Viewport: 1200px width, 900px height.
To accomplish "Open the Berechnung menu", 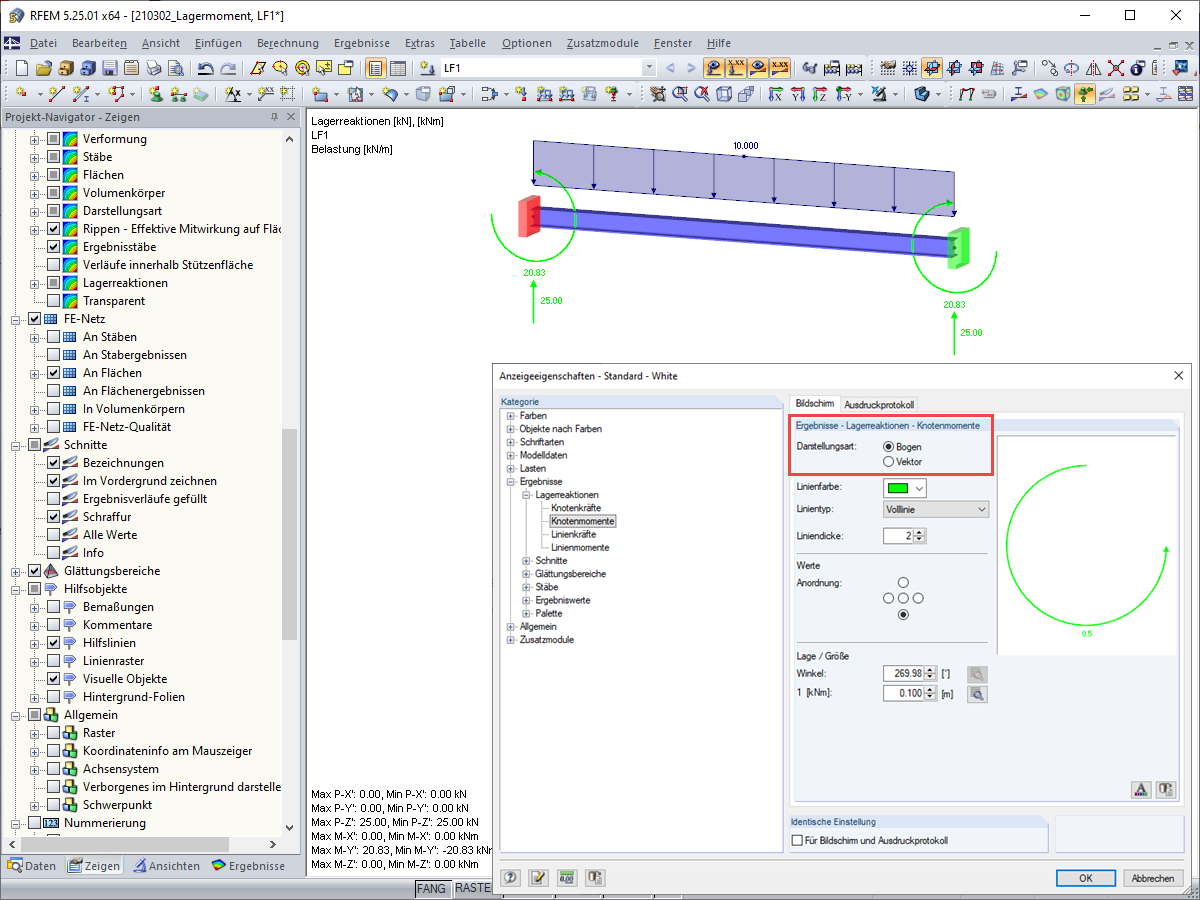I will coord(288,43).
